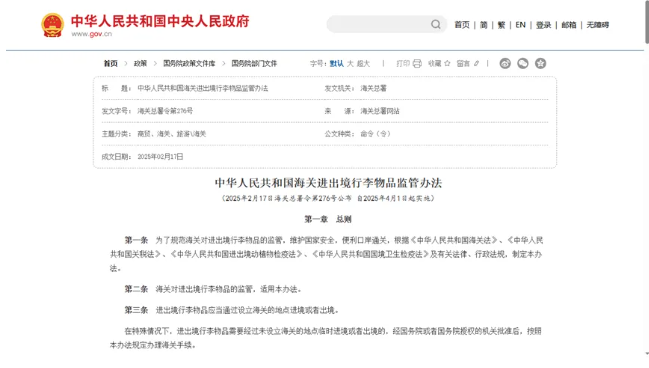This screenshot has width=649, height=368.
Task: Switch to the EN English version
Action: tap(520, 25)
